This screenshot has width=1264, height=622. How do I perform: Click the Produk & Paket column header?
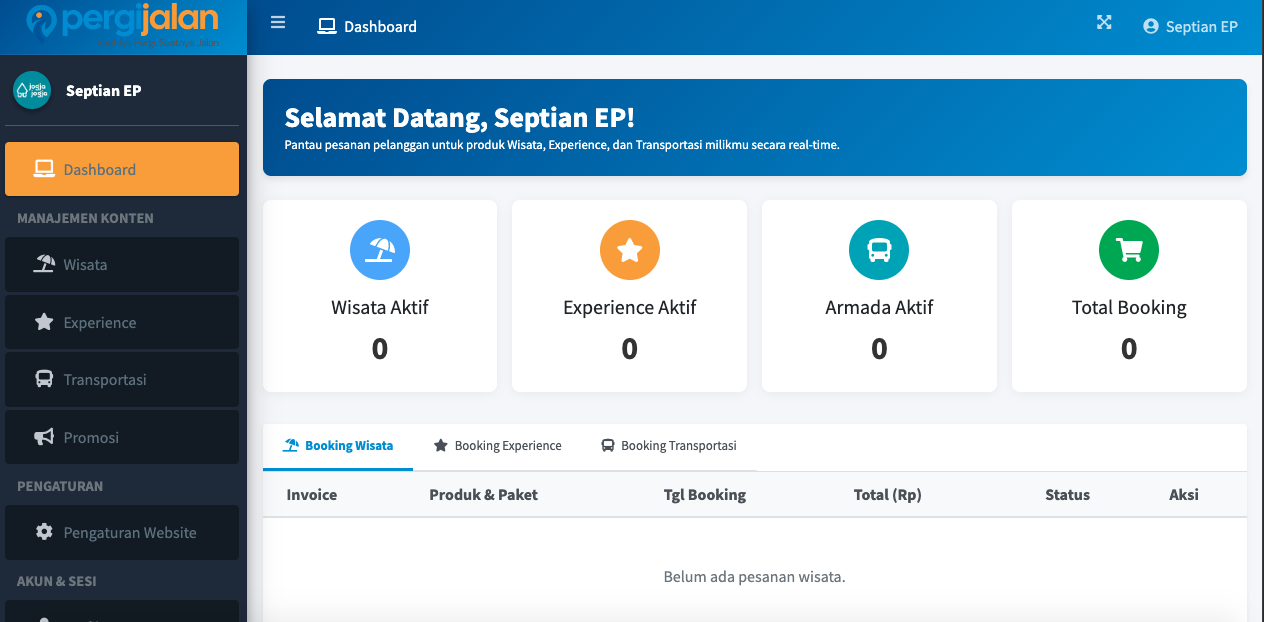tap(484, 495)
